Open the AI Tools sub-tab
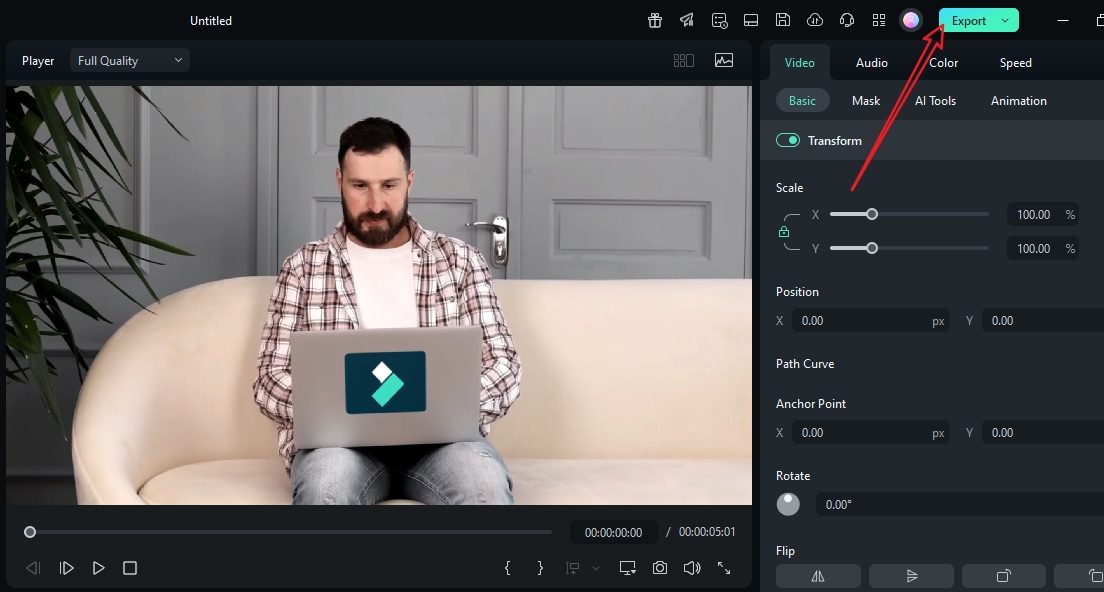The height and width of the screenshot is (592, 1104). coord(935,101)
